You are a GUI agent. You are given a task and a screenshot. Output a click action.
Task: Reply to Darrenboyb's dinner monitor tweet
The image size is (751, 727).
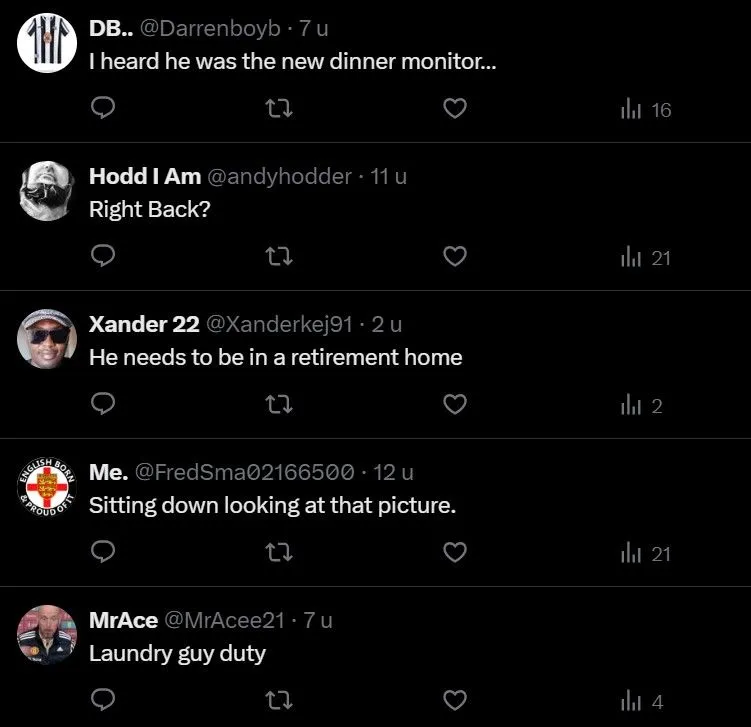tap(104, 109)
